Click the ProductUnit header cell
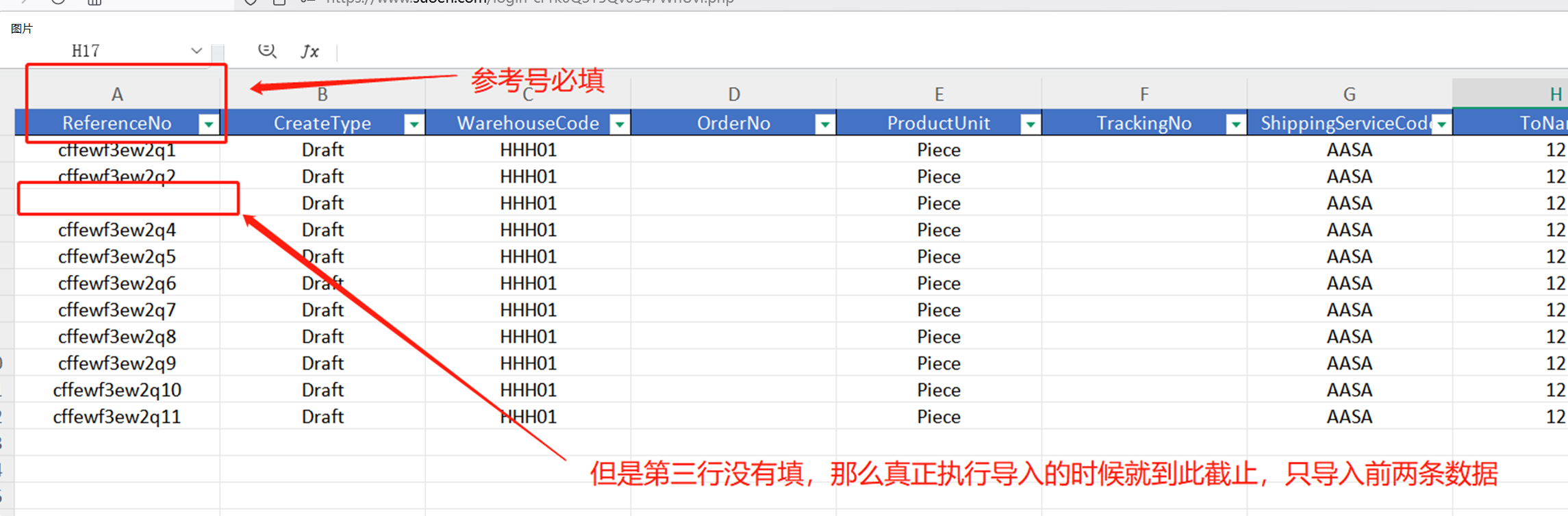The width and height of the screenshot is (1568, 516). (939, 122)
